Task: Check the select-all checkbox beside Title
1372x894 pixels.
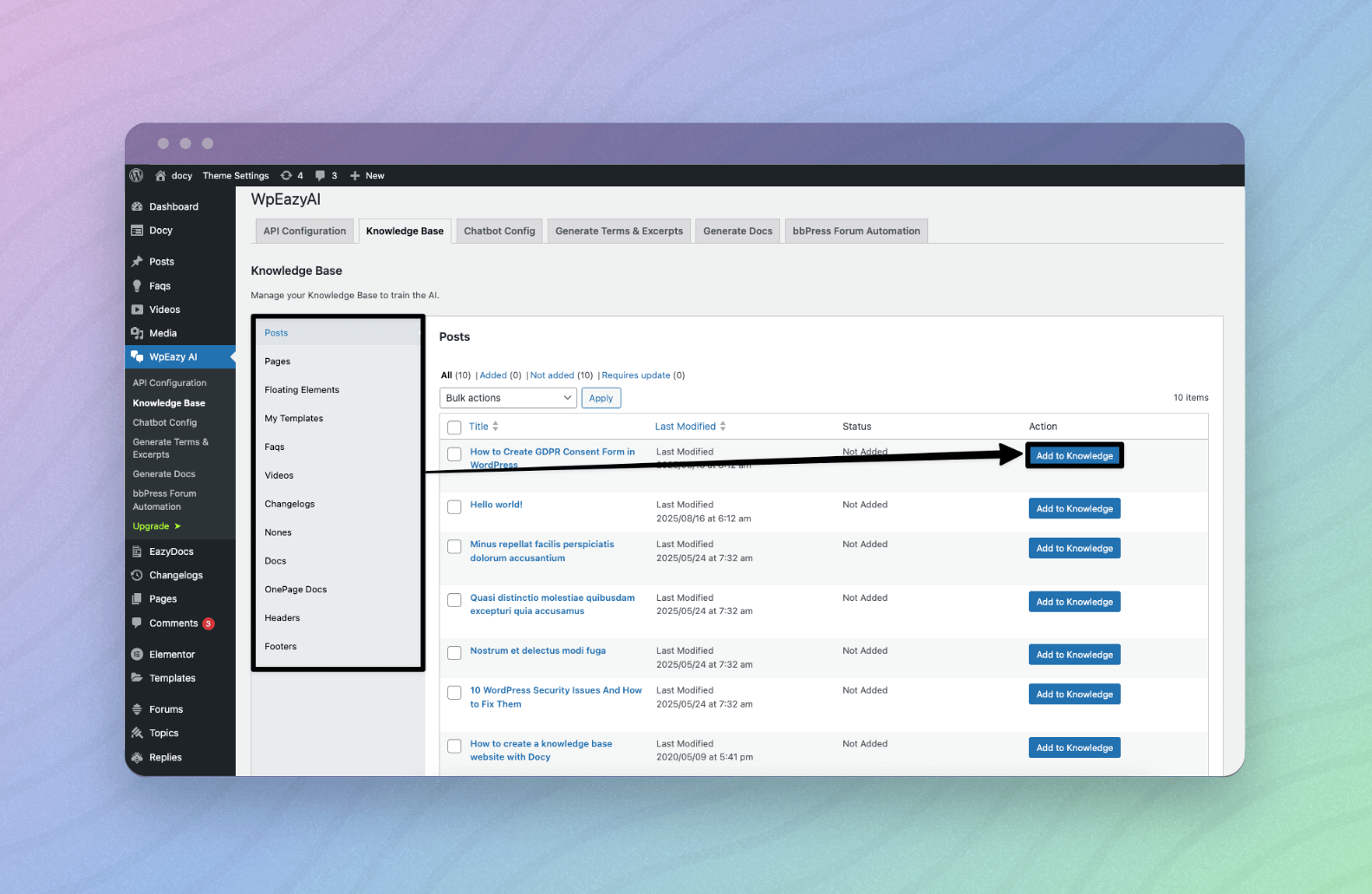Action: click(x=454, y=427)
